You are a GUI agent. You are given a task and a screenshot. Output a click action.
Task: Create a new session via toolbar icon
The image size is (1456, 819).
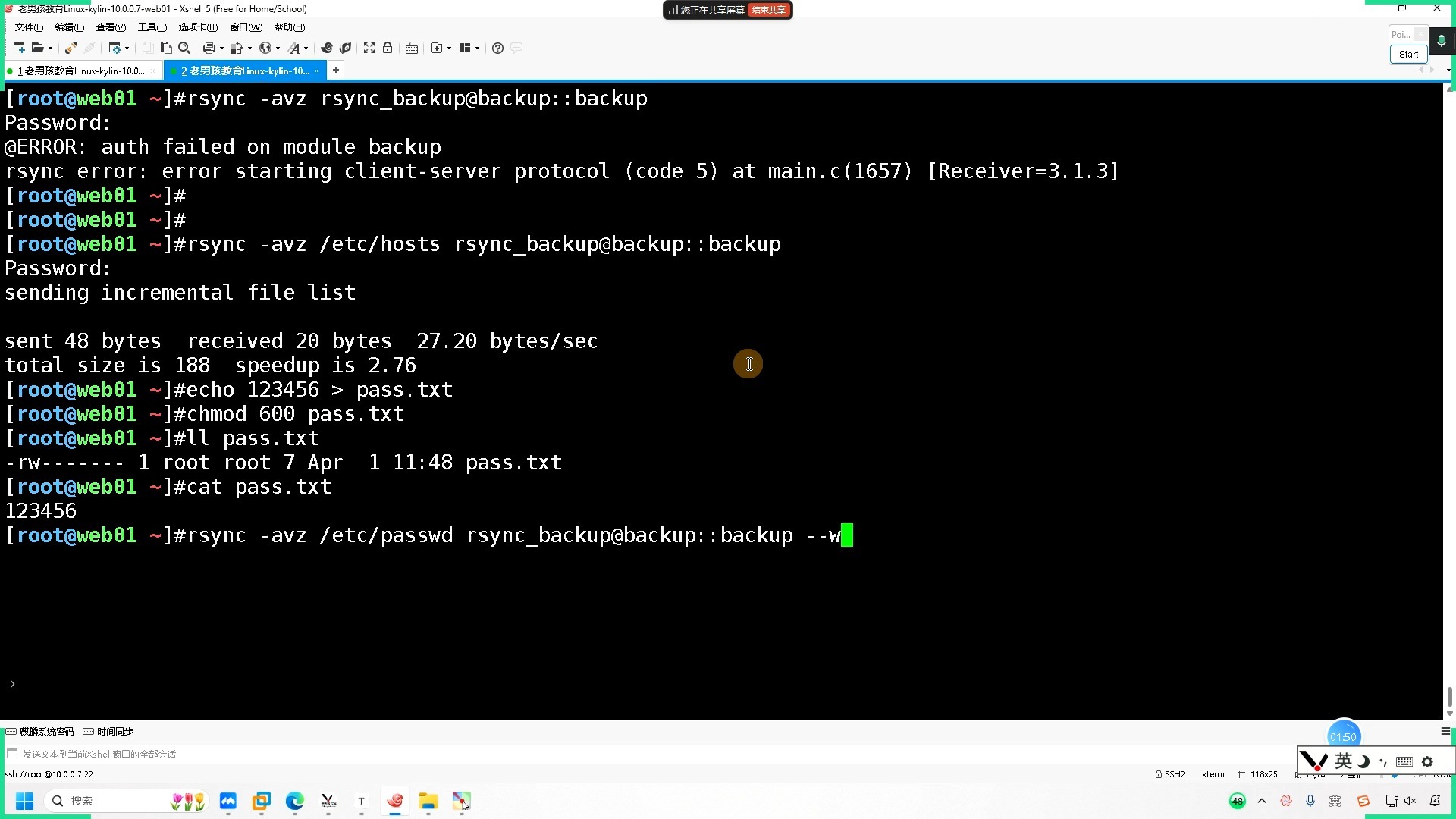point(19,48)
